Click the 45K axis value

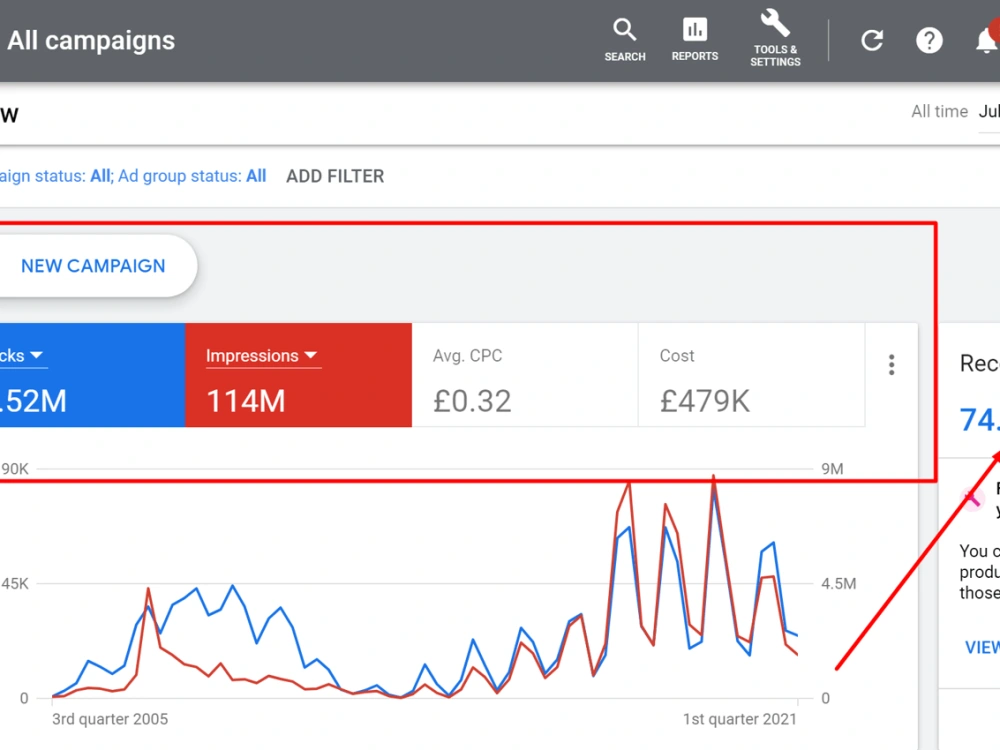click(15, 584)
